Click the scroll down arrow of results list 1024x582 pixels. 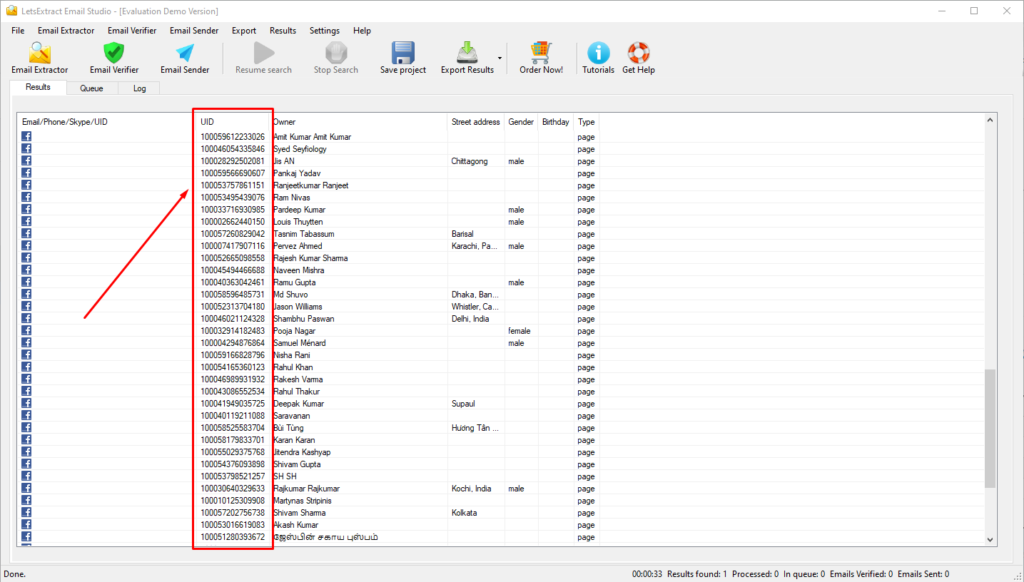coord(990,540)
